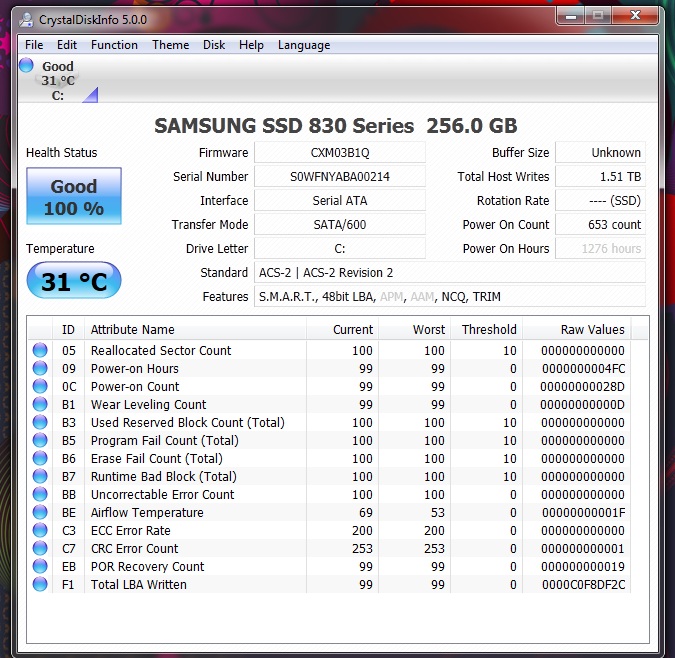Click the Good 100 % health button
The width and height of the screenshot is (675, 658).
(74, 196)
